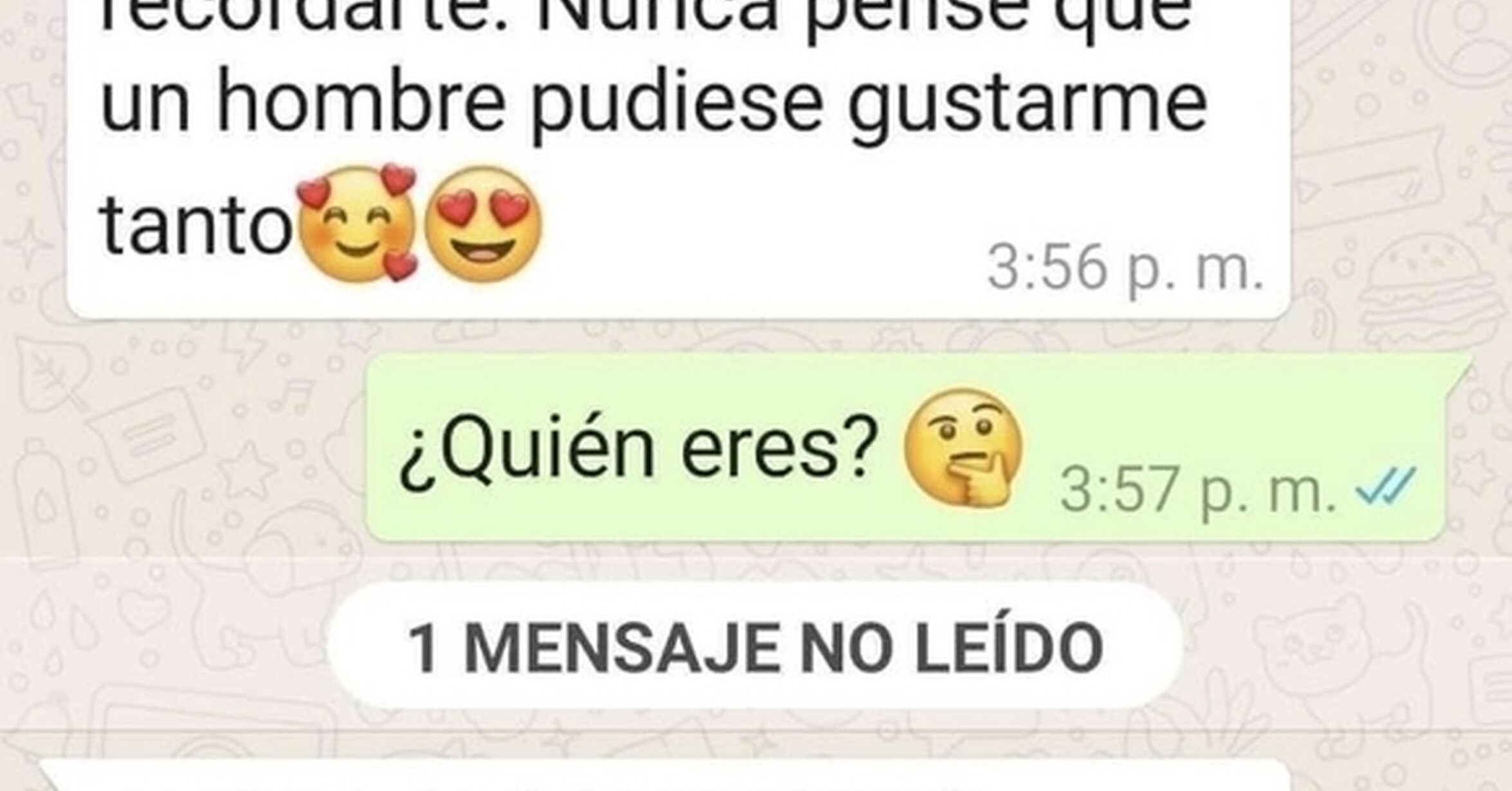The image size is (1512, 791).
Task: Click the blue double check marks
Action: pos(1385,487)
